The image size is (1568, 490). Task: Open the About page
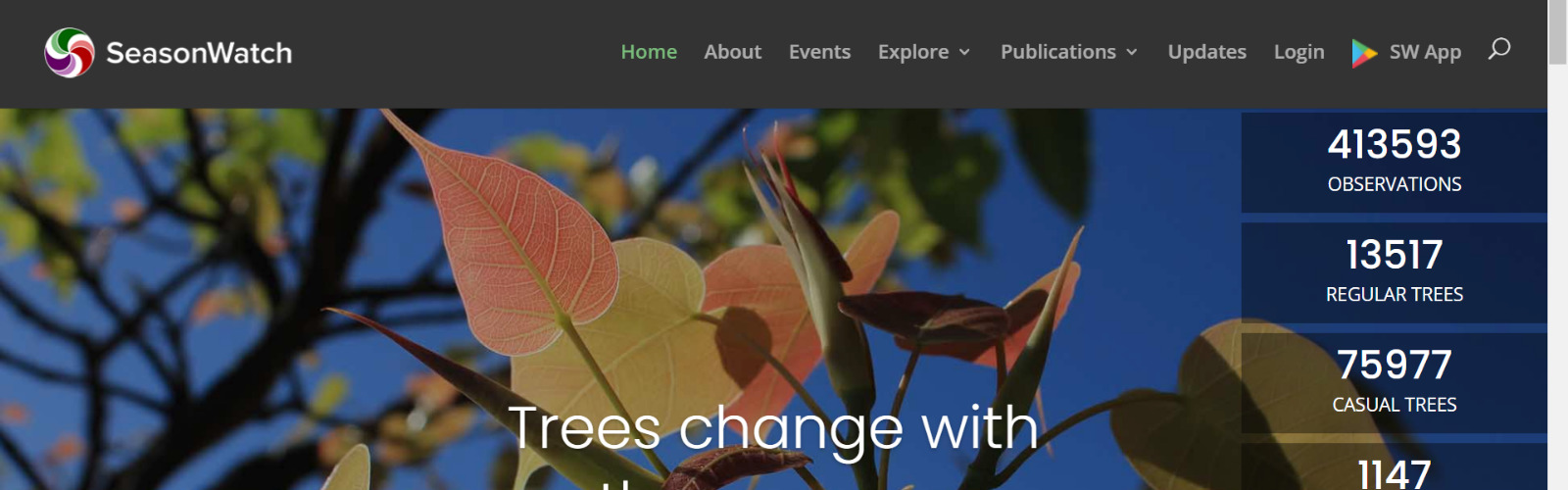pos(732,52)
